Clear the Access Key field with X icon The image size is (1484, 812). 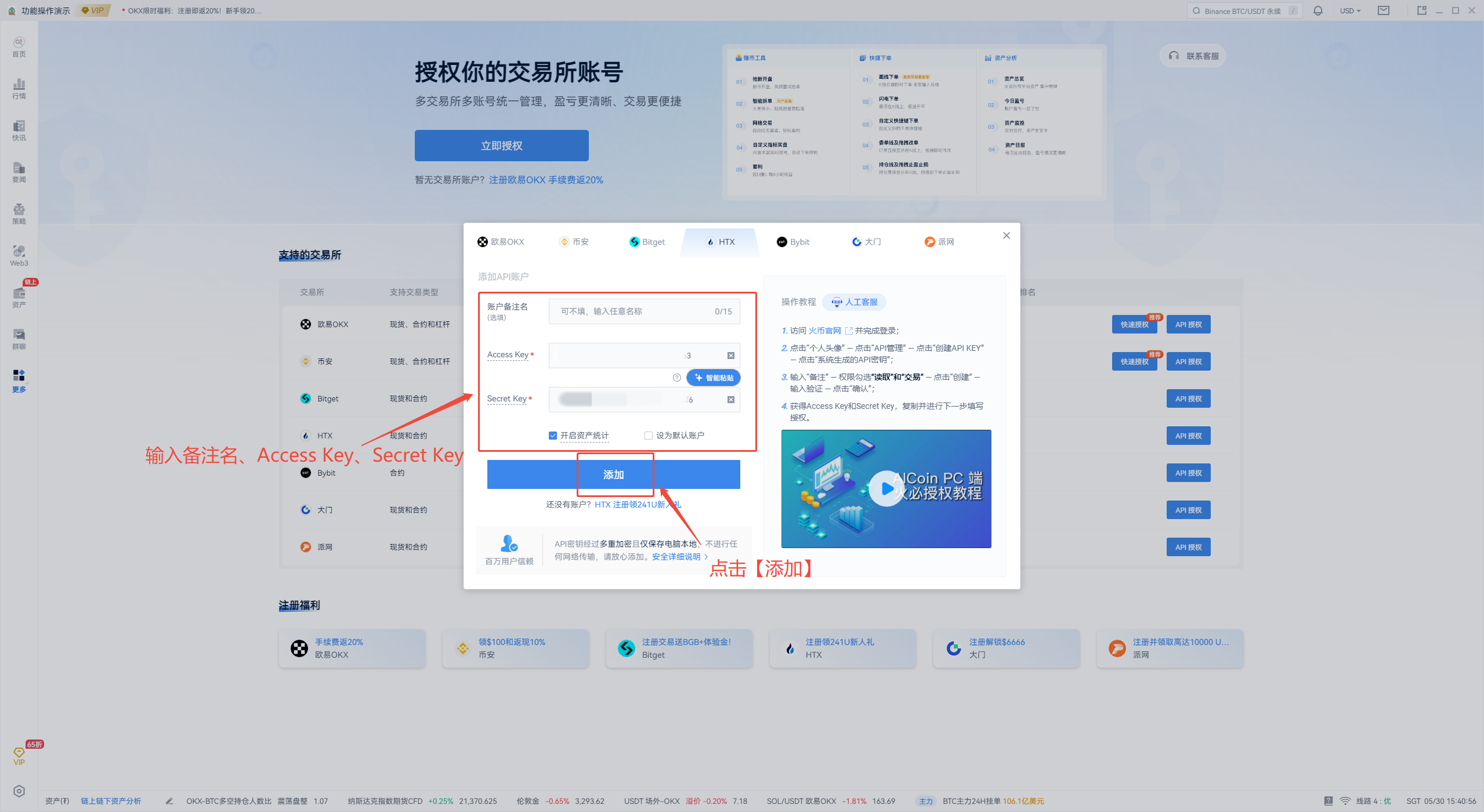click(731, 356)
